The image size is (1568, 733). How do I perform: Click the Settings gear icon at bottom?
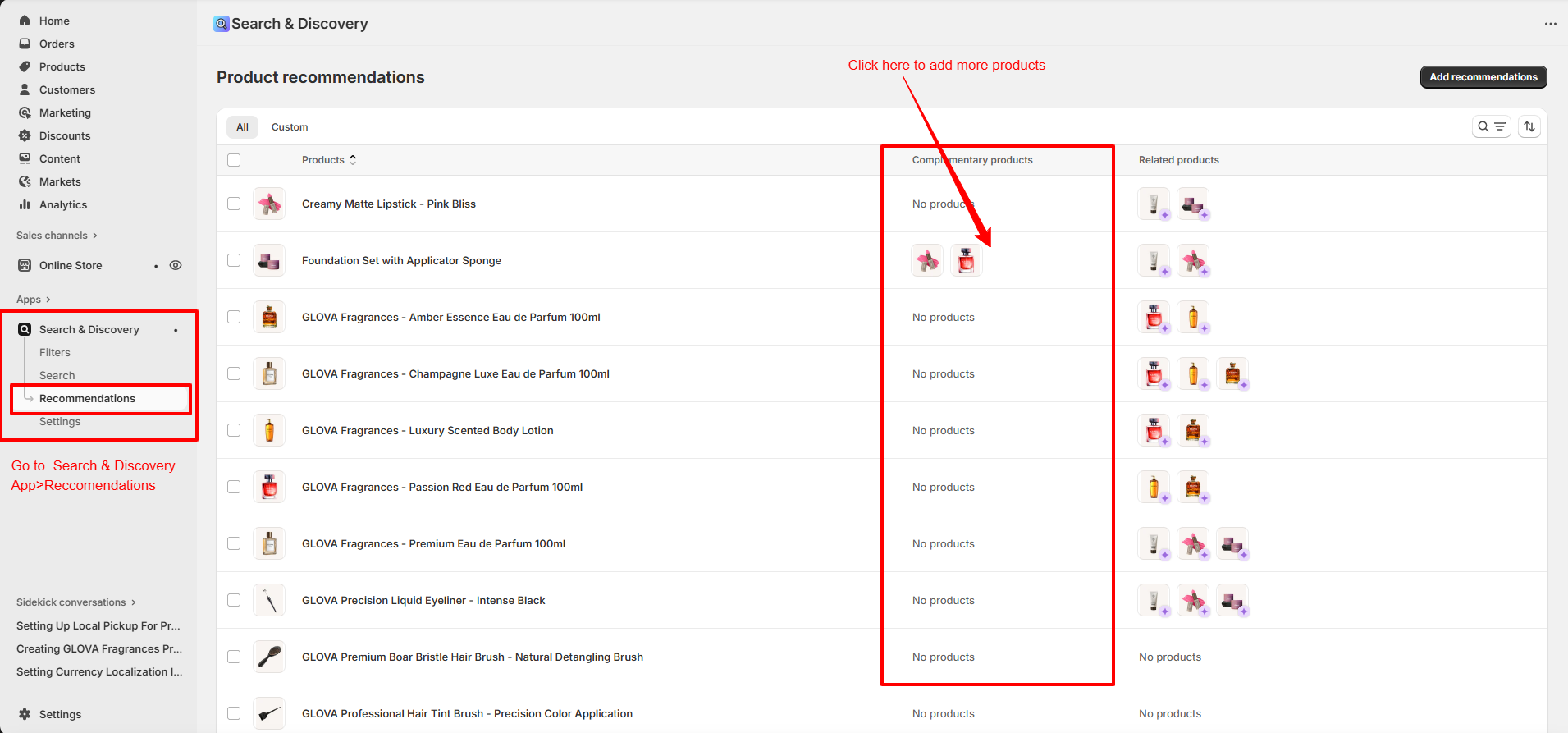pyautogui.click(x=25, y=714)
